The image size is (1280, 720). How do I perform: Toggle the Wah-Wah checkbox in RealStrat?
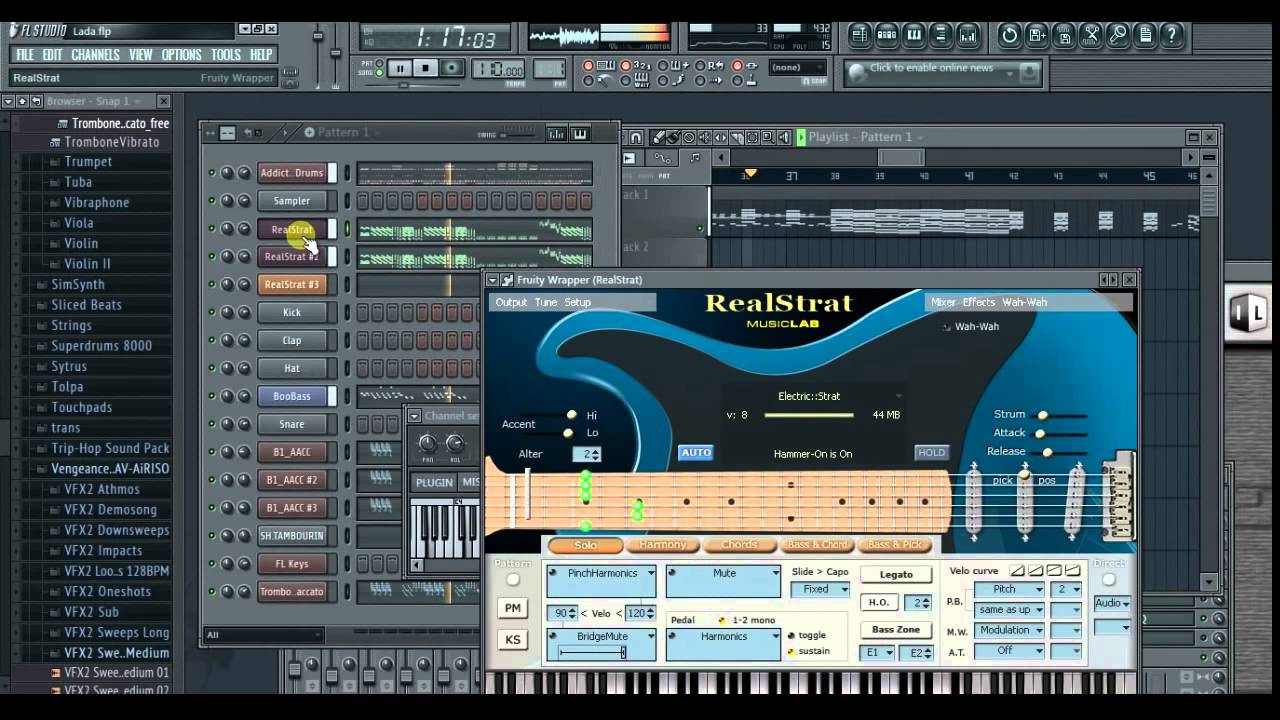947,327
